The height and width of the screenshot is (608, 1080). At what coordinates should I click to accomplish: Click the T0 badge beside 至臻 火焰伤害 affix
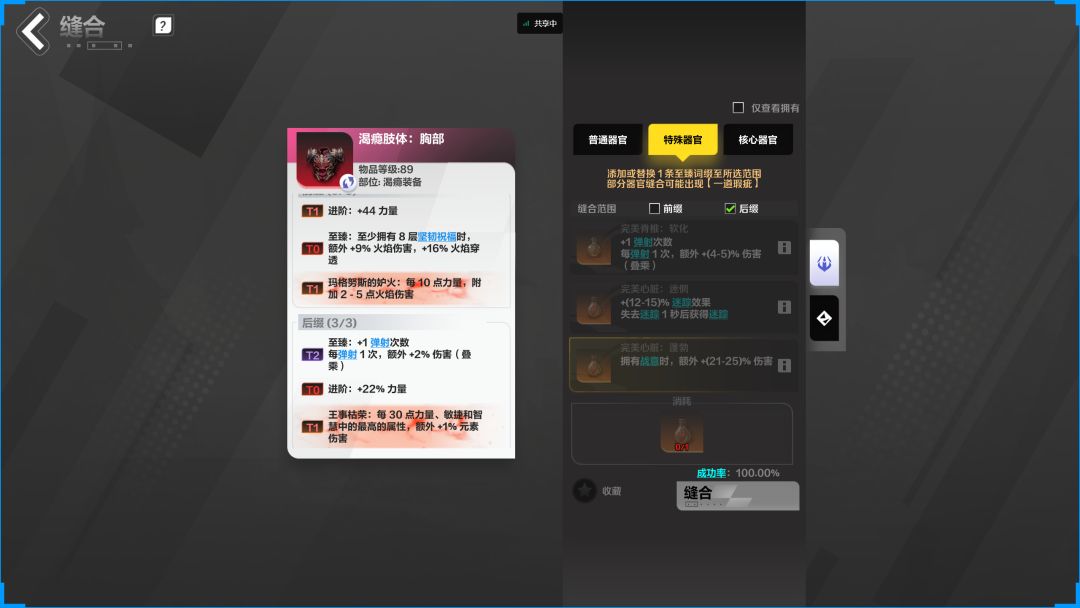click(x=312, y=249)
